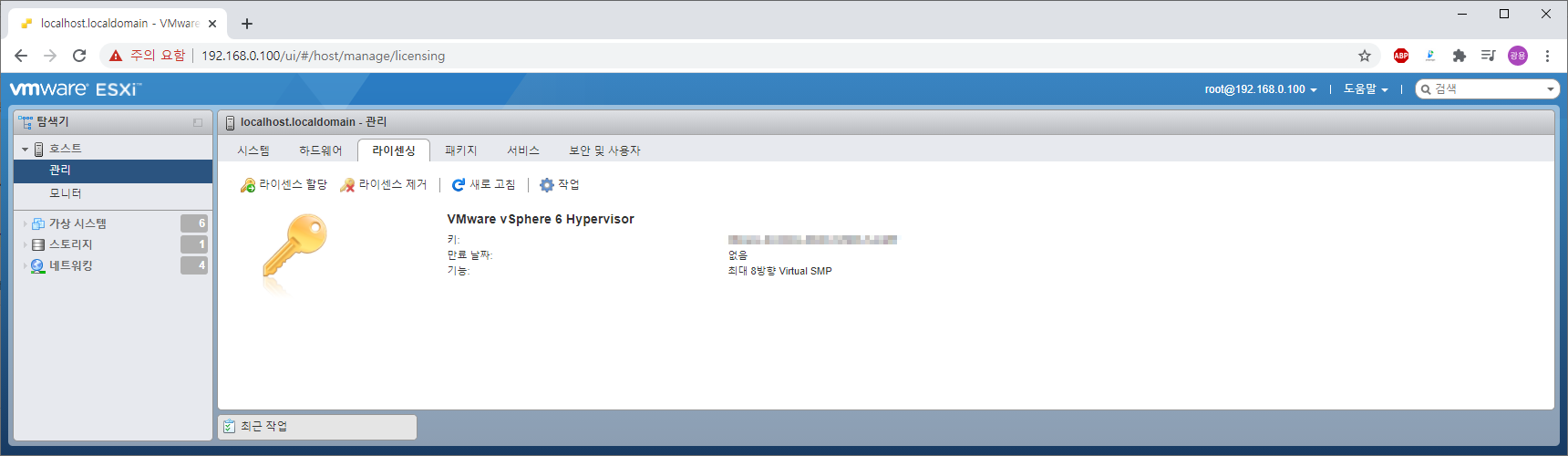Click the 라이센스 할당 button
This screenshot has height=456, width=1568.
284,185
